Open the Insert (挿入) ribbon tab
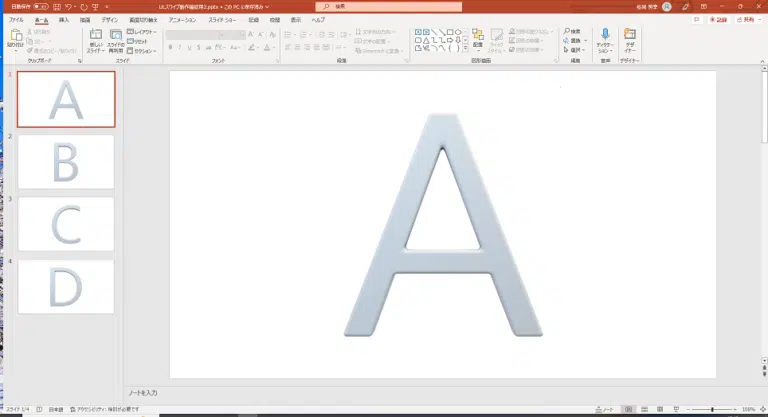This screenshot has width=768, height=417. [x=63, y=19]
